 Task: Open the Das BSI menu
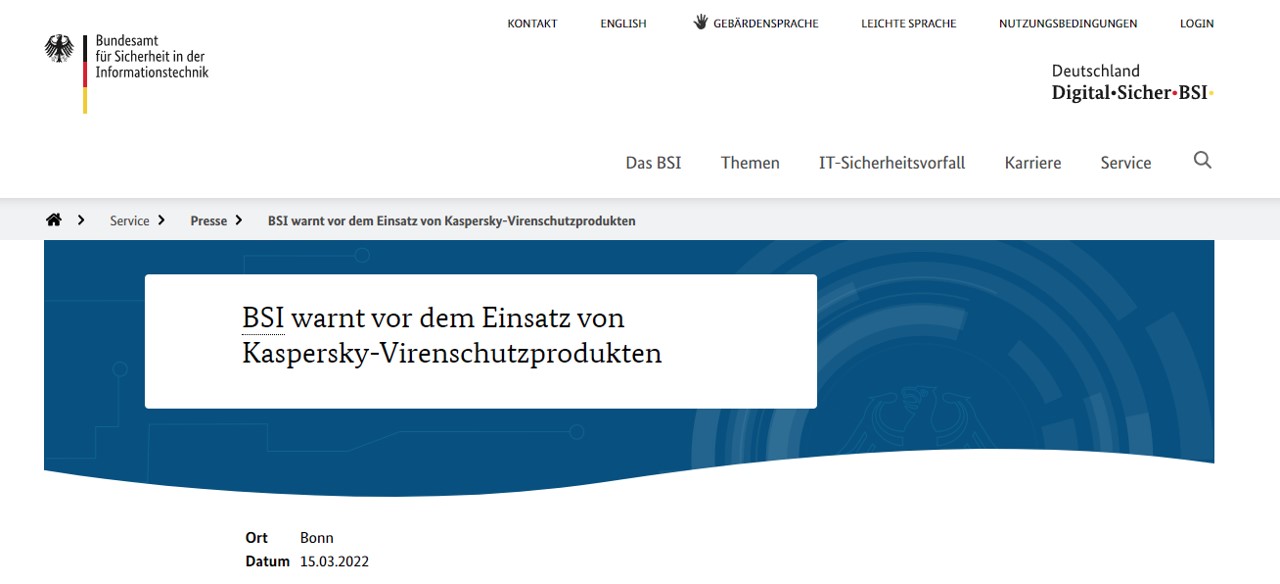[653, 163]
